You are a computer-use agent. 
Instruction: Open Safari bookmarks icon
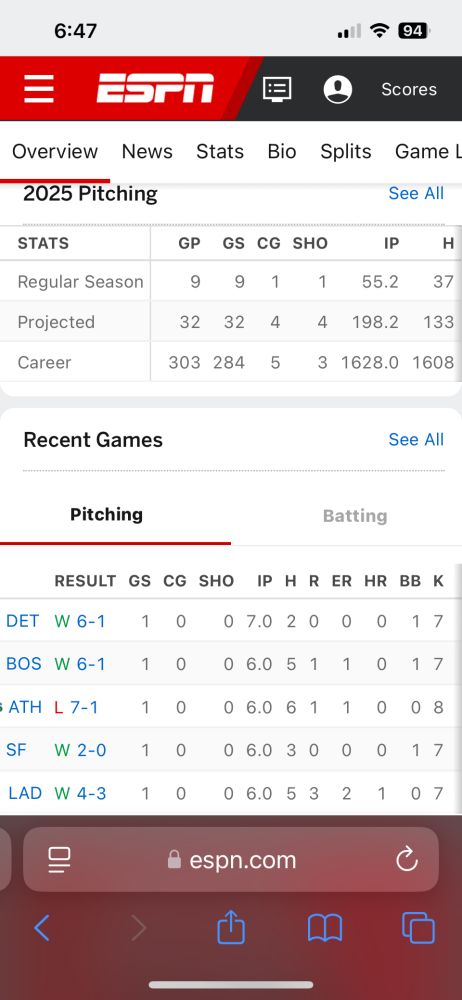coord(325,928)
